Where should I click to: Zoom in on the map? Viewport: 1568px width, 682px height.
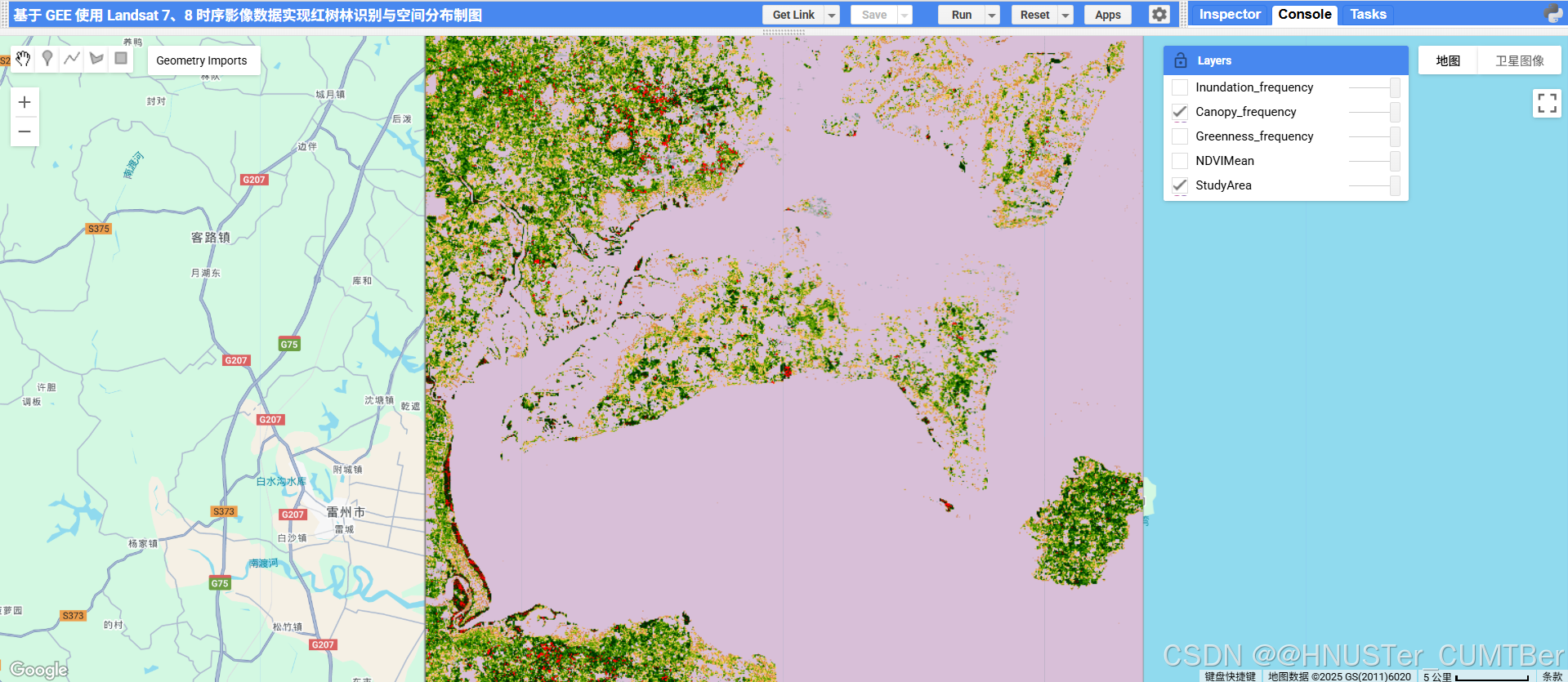pos(25,102)
